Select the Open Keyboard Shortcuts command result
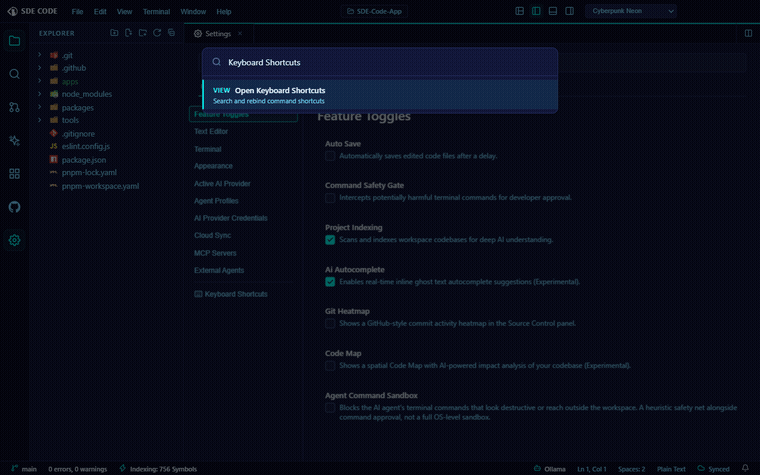The height and width of the screenshot is (475, 760). point(380,95)
